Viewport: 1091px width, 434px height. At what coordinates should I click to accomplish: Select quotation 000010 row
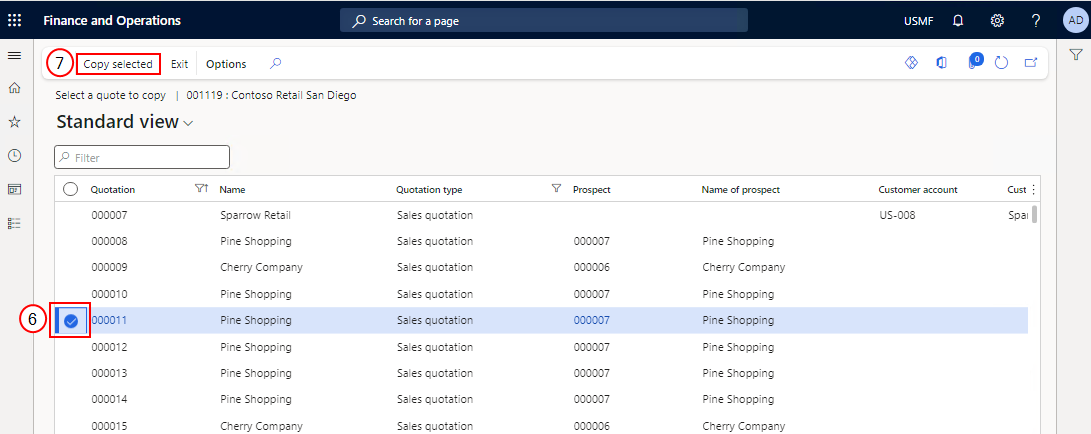(x=541, y=294)
